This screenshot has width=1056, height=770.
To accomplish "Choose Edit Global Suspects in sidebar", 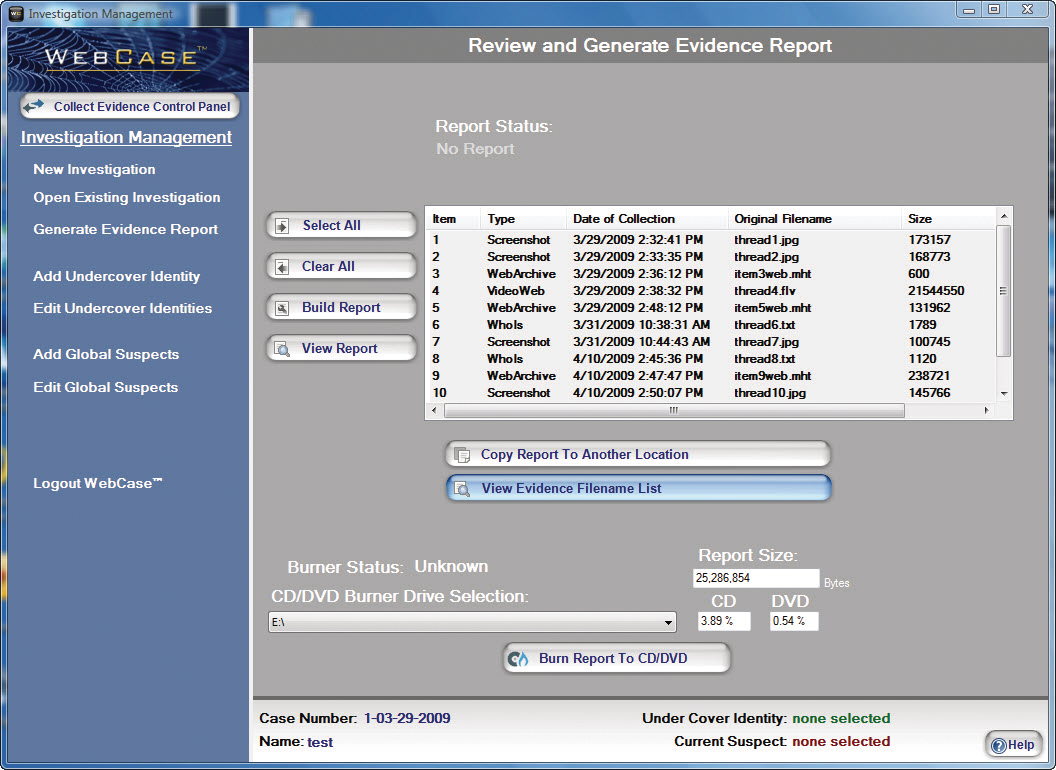I will point(105,388).
